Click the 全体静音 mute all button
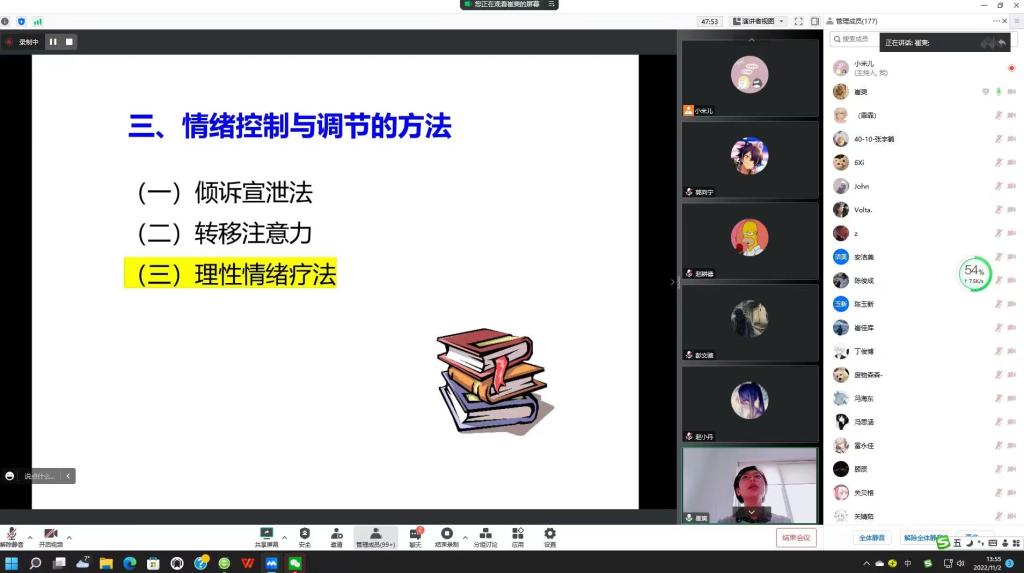This screenshot has width=1024, height=573. (x=873, y=538)
